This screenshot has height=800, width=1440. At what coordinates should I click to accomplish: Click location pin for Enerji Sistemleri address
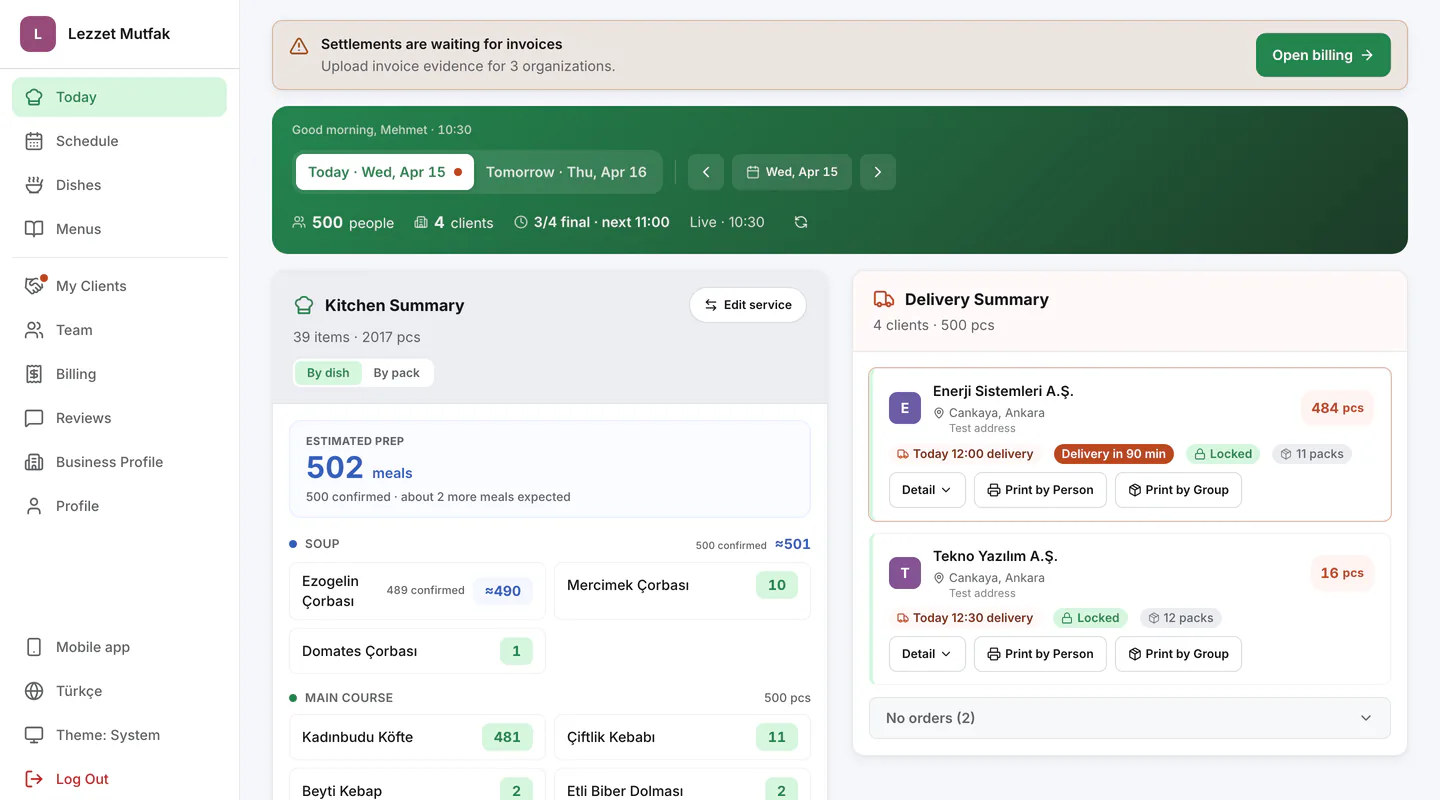tap(939, 413)
